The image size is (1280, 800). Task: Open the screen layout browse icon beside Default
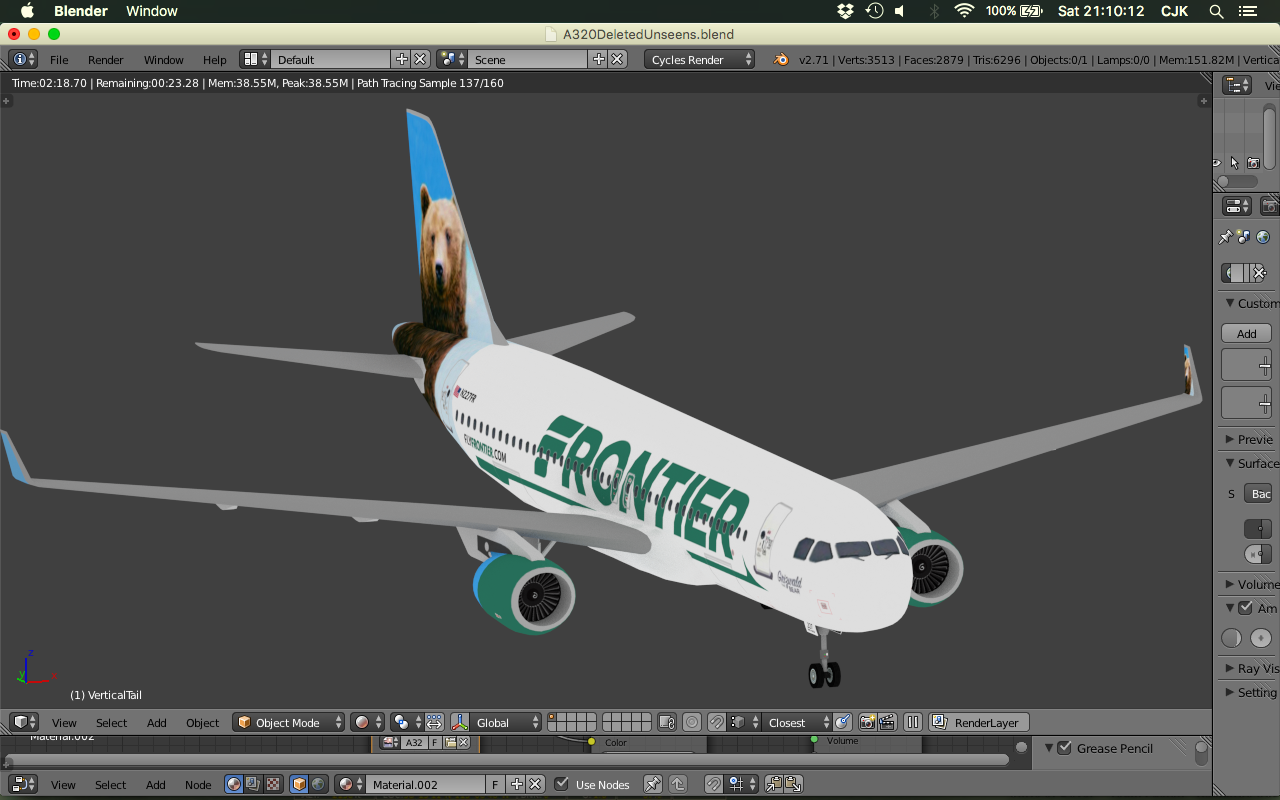point(255,60)
